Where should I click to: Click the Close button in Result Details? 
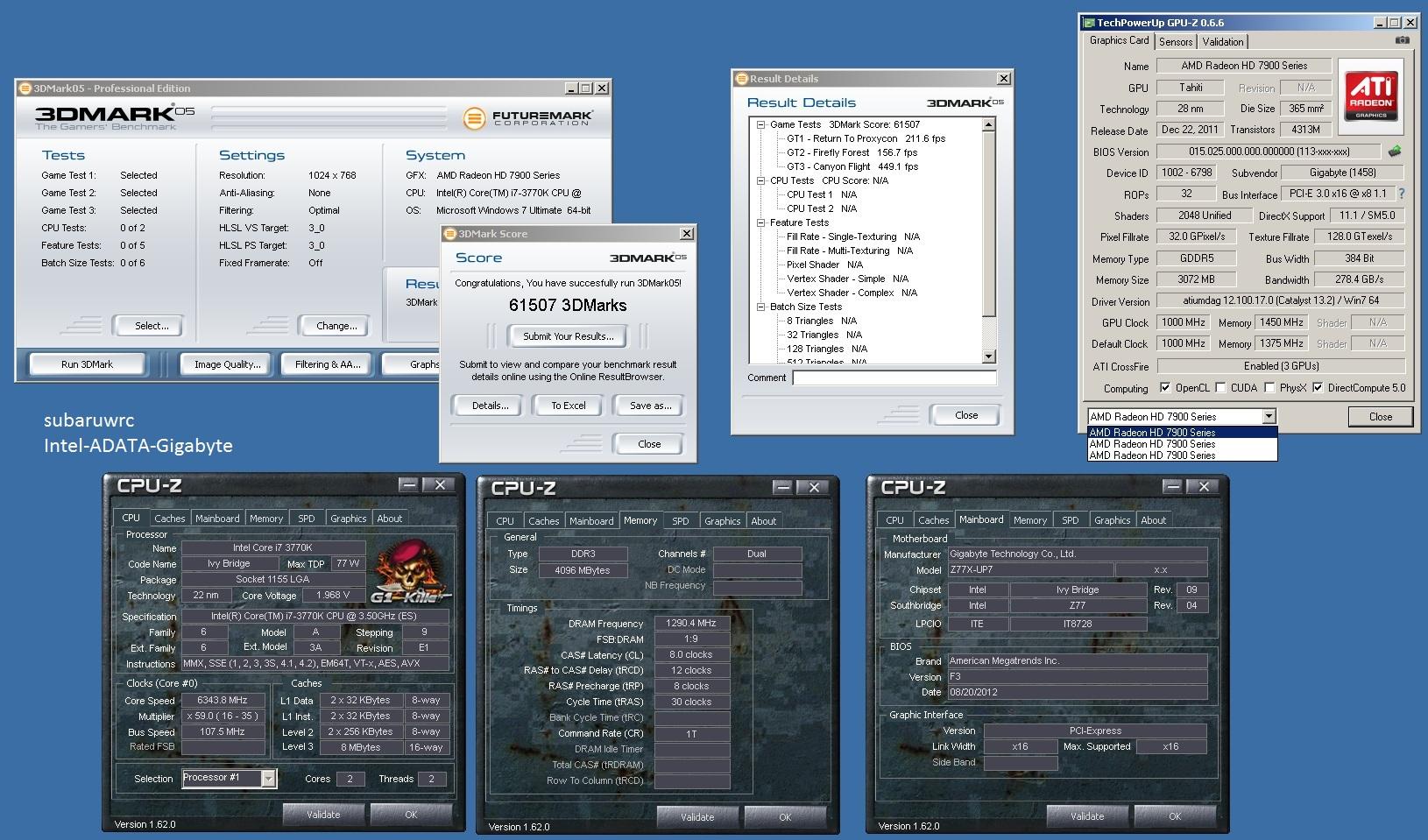pos(966,415)
